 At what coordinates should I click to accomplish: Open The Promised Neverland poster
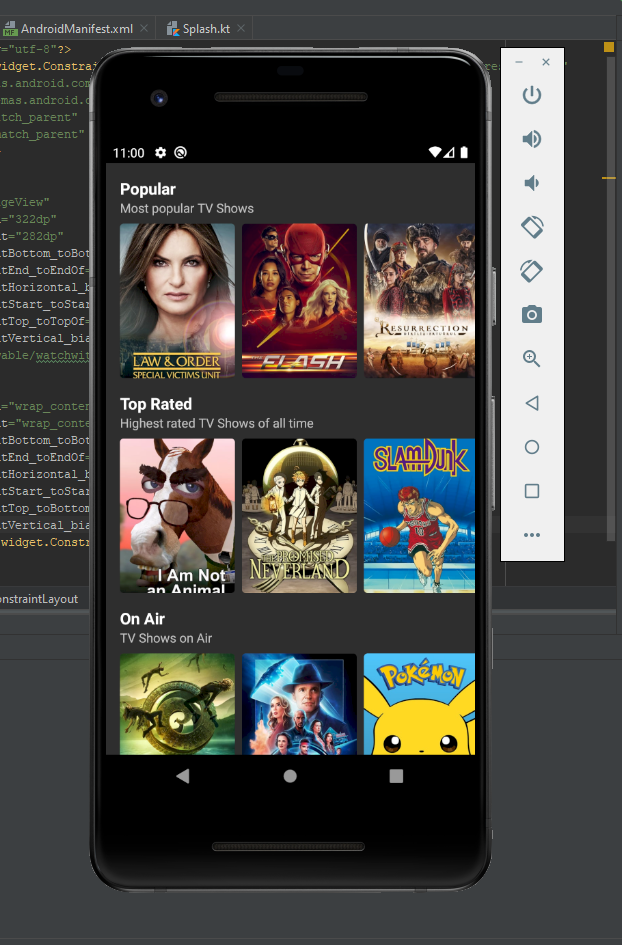point(300,516)
